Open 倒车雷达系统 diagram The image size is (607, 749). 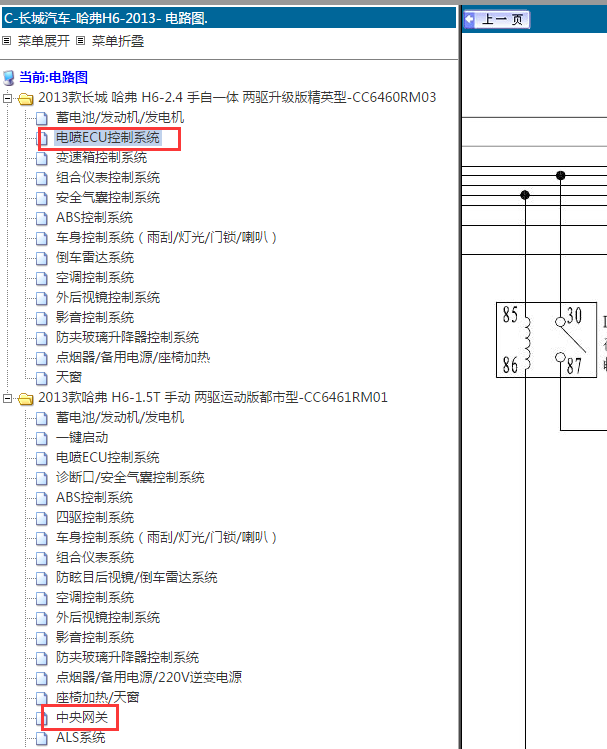click(95, 257)
